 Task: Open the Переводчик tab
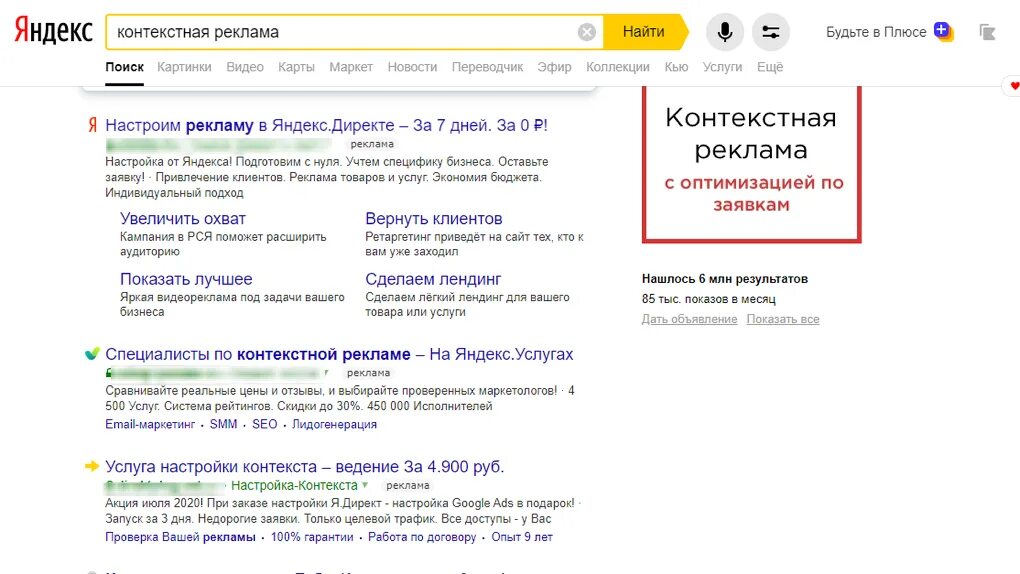coord(487,67)
